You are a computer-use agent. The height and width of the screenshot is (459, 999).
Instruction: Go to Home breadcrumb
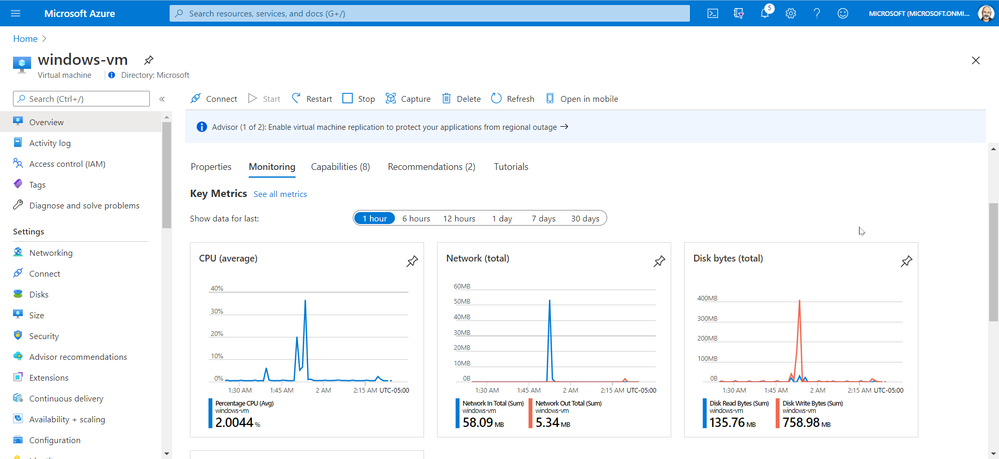click(x=25, y=39)
